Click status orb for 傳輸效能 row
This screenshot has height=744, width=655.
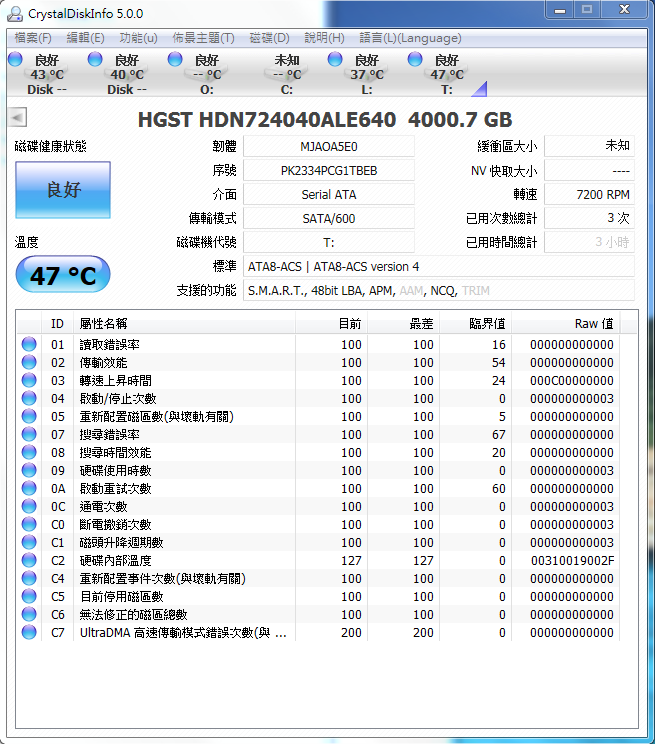pyautogui.click(x=29, y=362)
